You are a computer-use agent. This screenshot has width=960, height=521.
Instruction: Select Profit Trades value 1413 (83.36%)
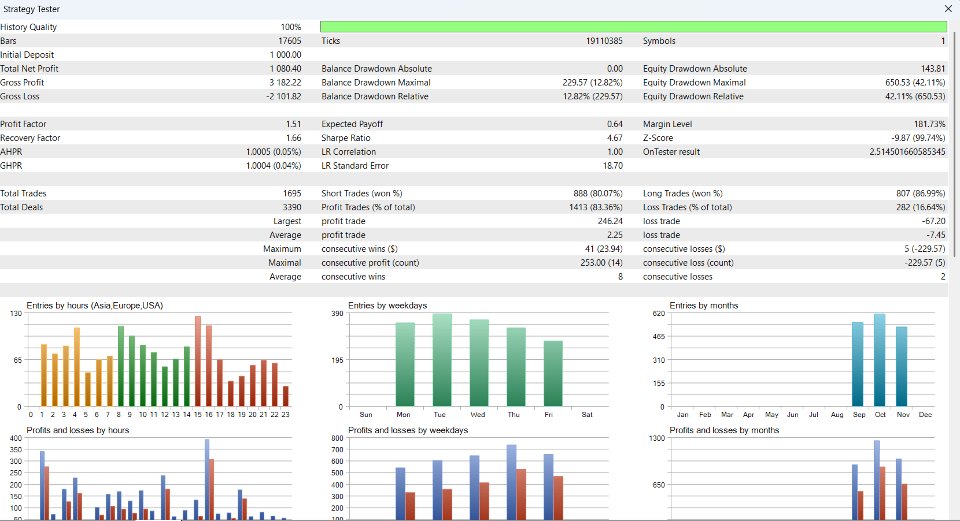[596, 208]
